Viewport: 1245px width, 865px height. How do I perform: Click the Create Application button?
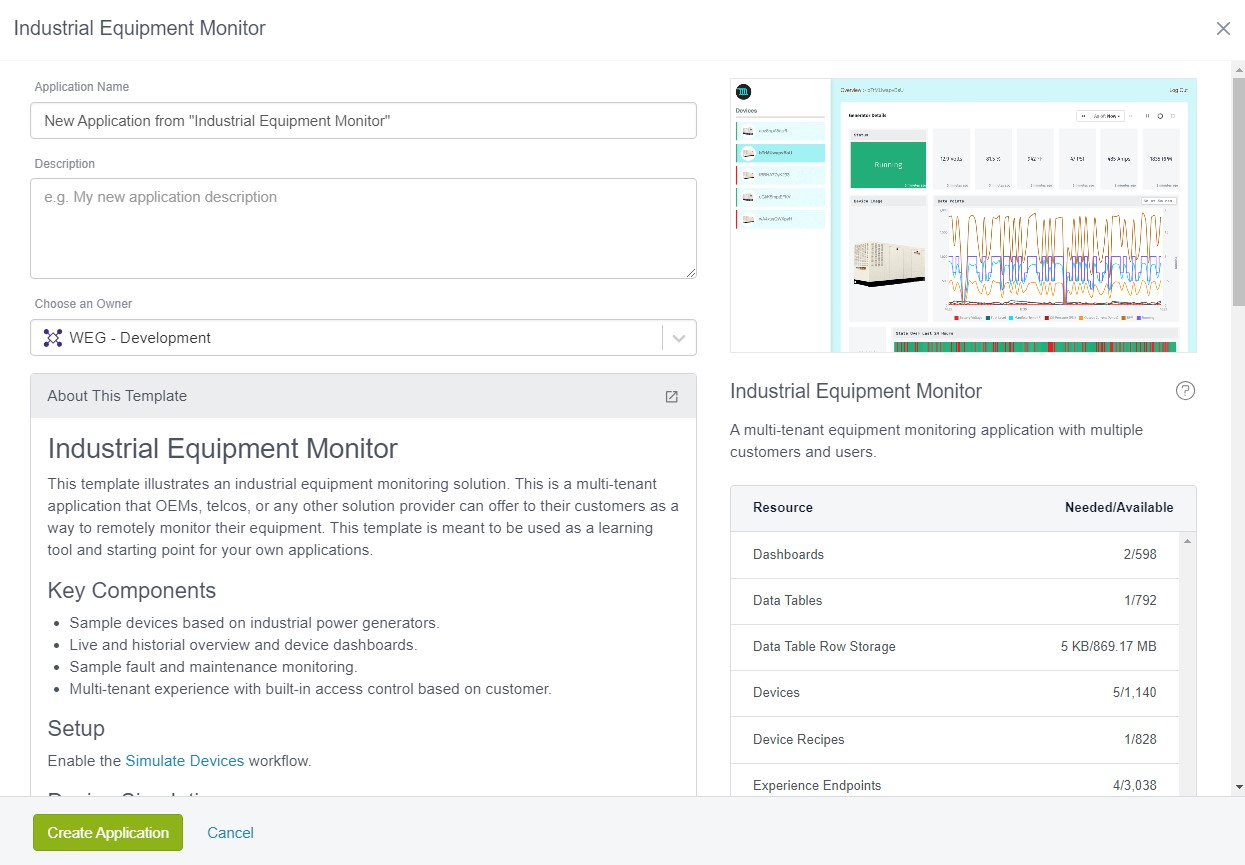[108, 833]
